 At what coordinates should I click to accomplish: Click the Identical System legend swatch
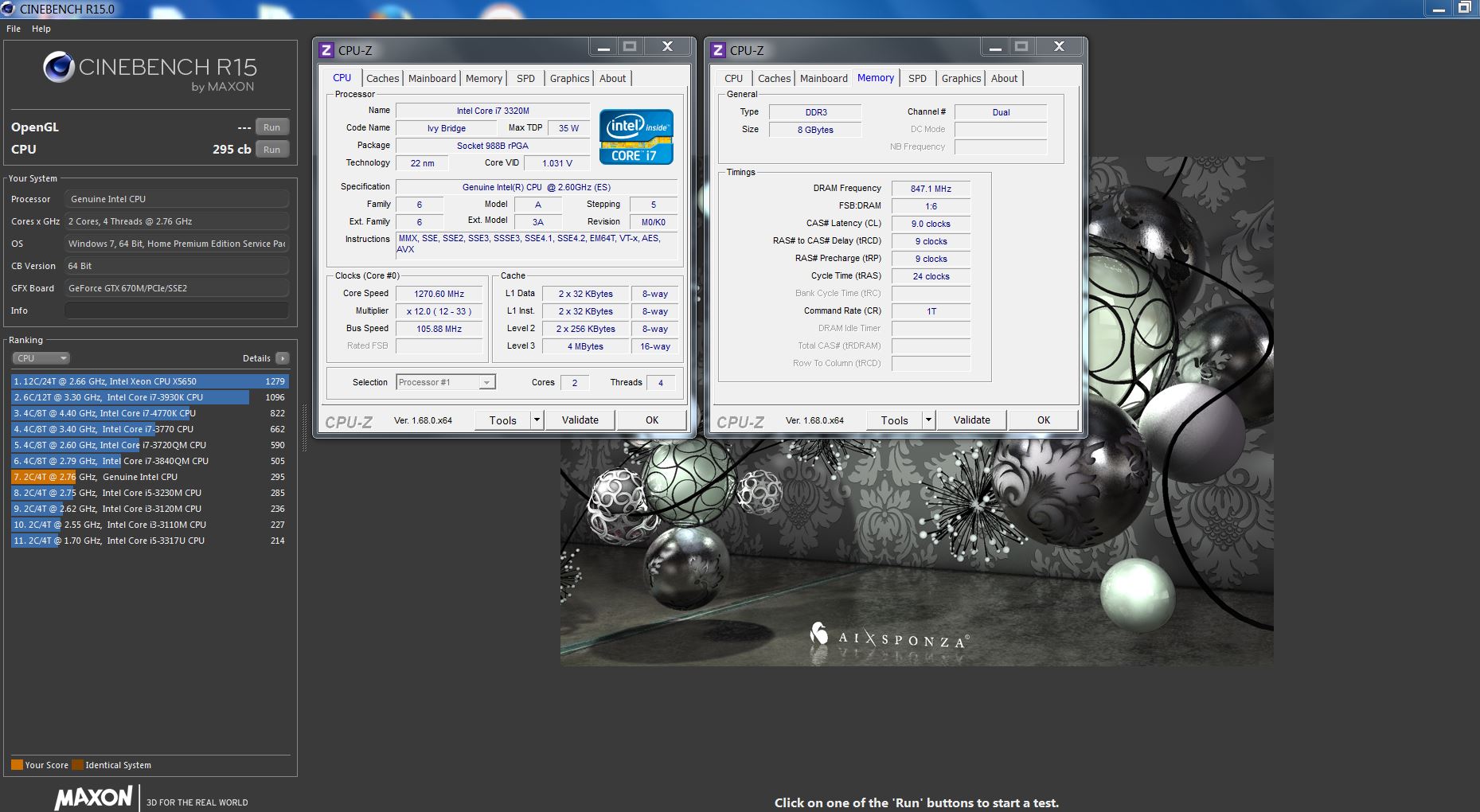77,765
